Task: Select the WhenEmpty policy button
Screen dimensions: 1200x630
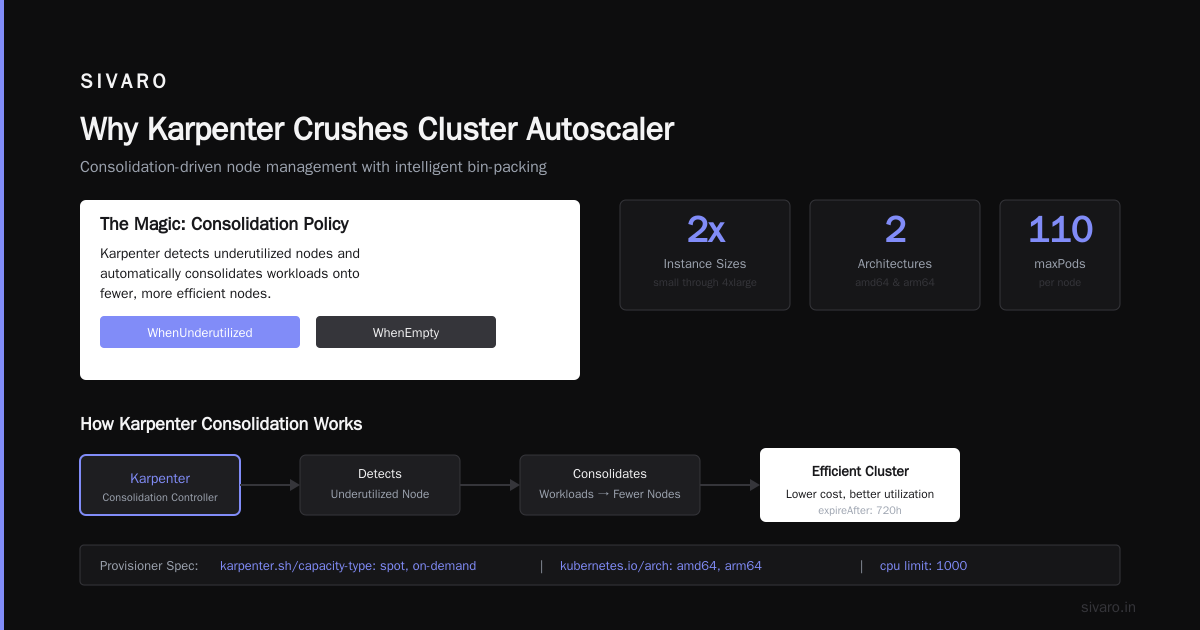Action: click(406, 332)
